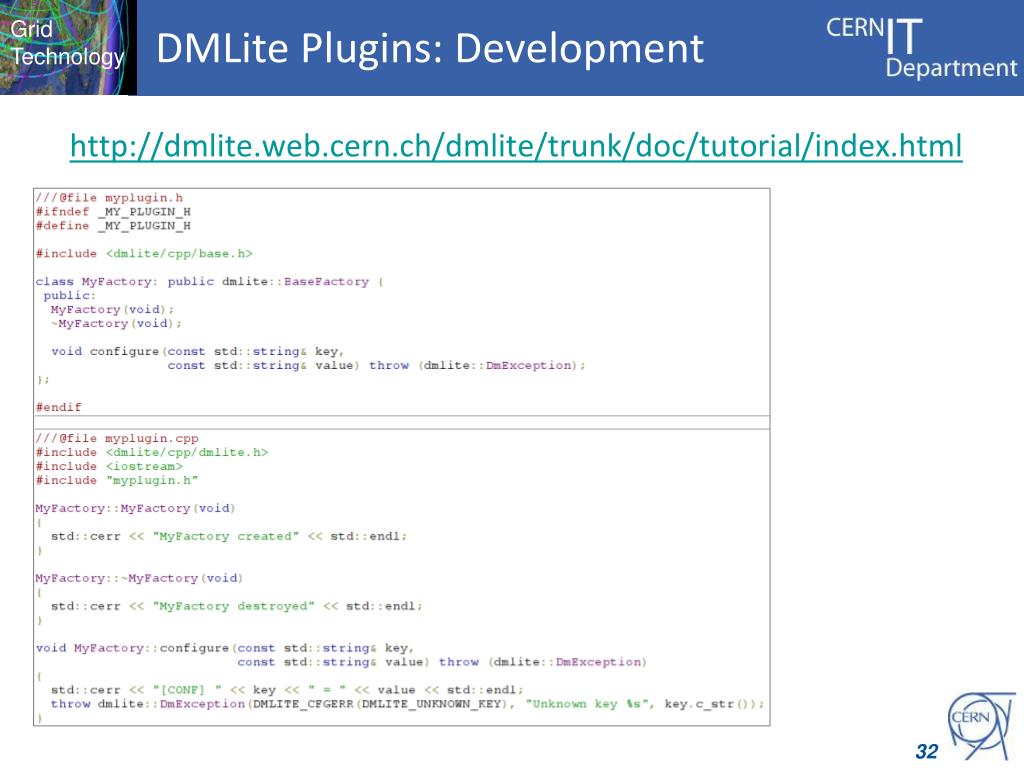1024x768 pixels.
Task: Click the 'MyFactory::~MyFactory(void)' definition line
Action: pyautogui.click(x=139, y=578)
